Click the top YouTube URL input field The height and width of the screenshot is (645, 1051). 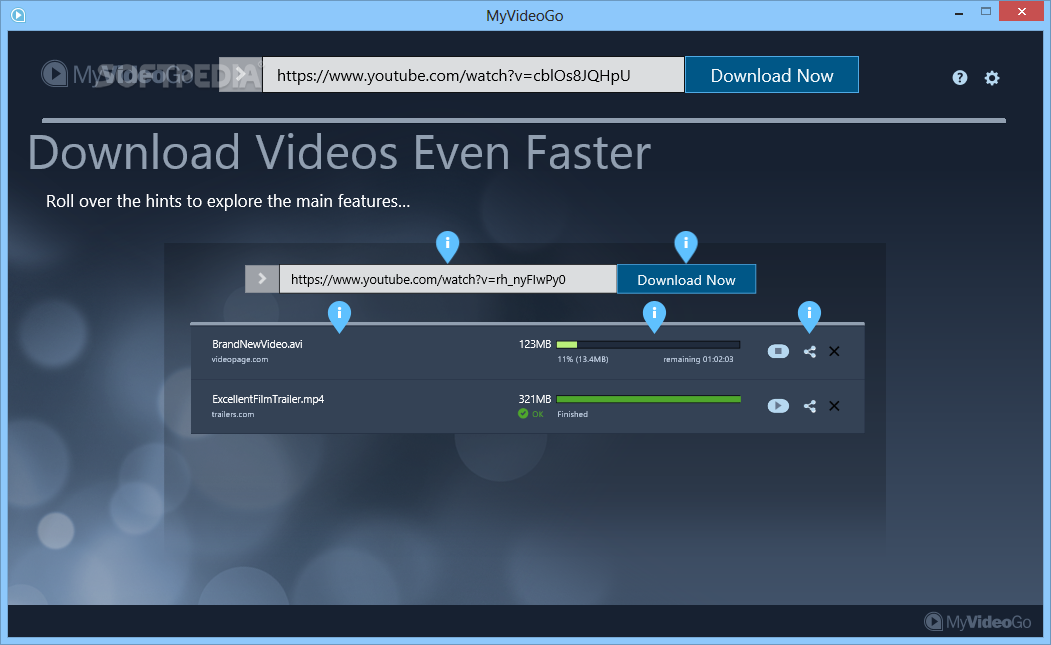coord(473,74)
